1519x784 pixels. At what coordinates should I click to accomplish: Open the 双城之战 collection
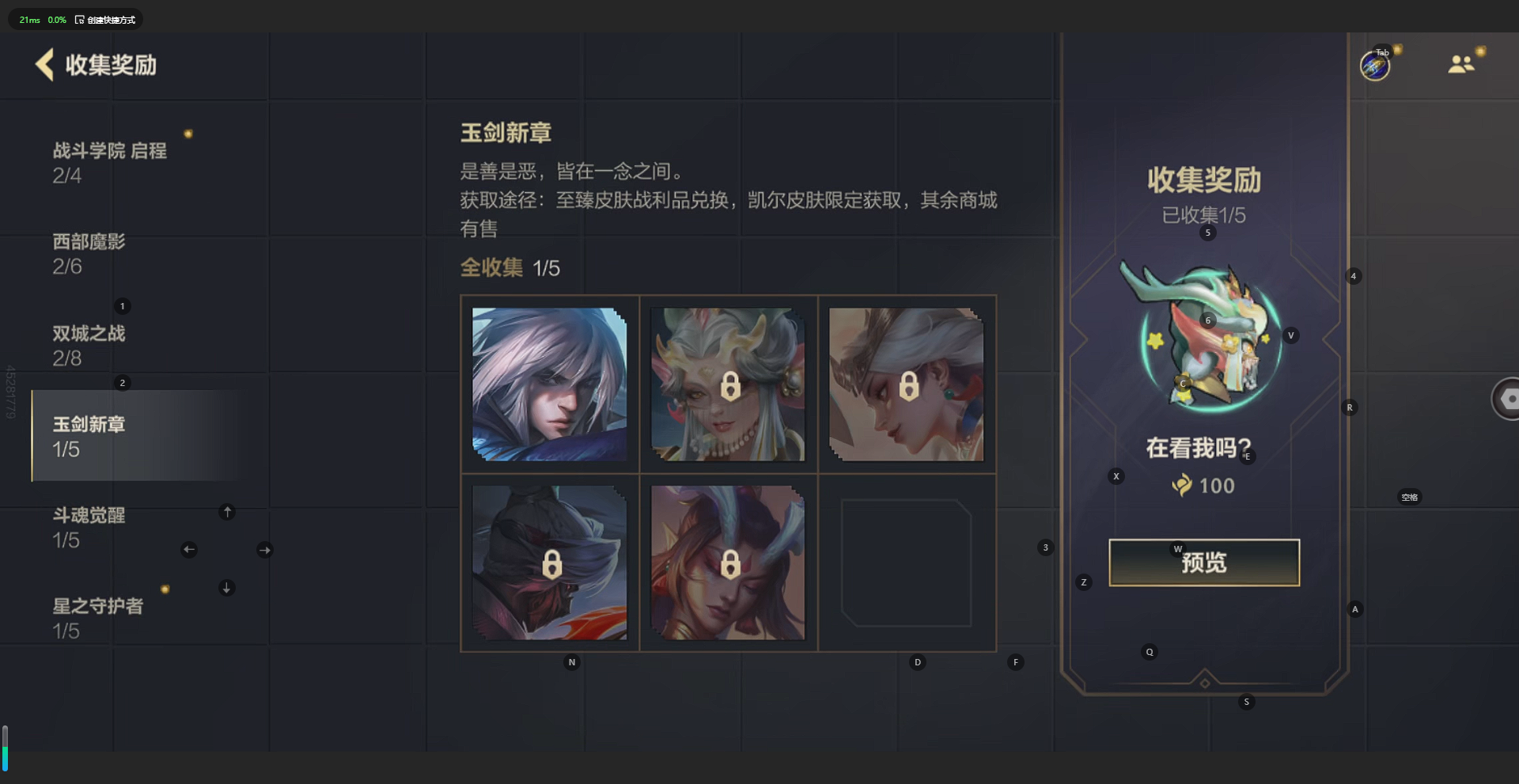(x=89, y=345)
